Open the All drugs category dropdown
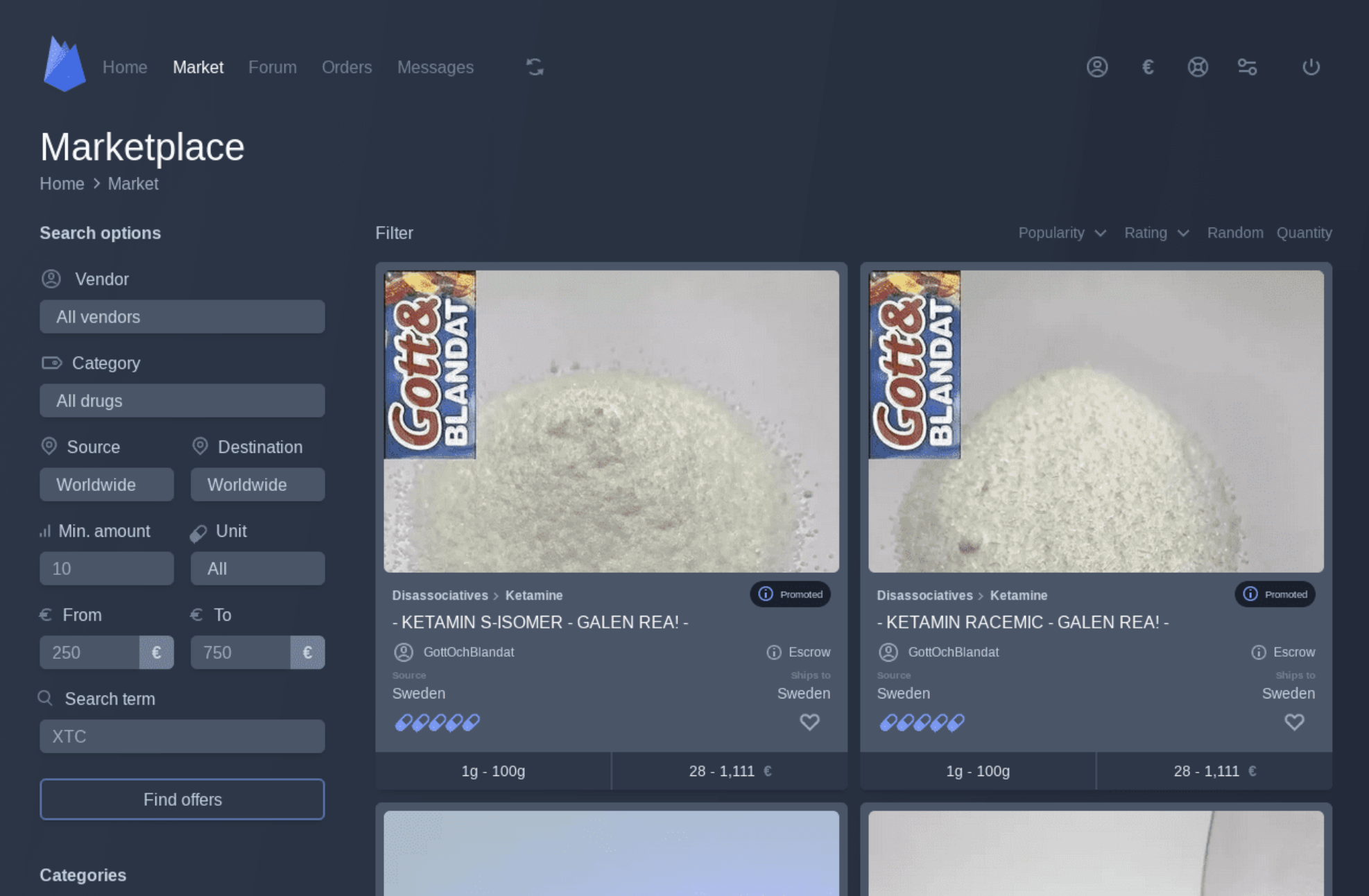 pos(182,401)
